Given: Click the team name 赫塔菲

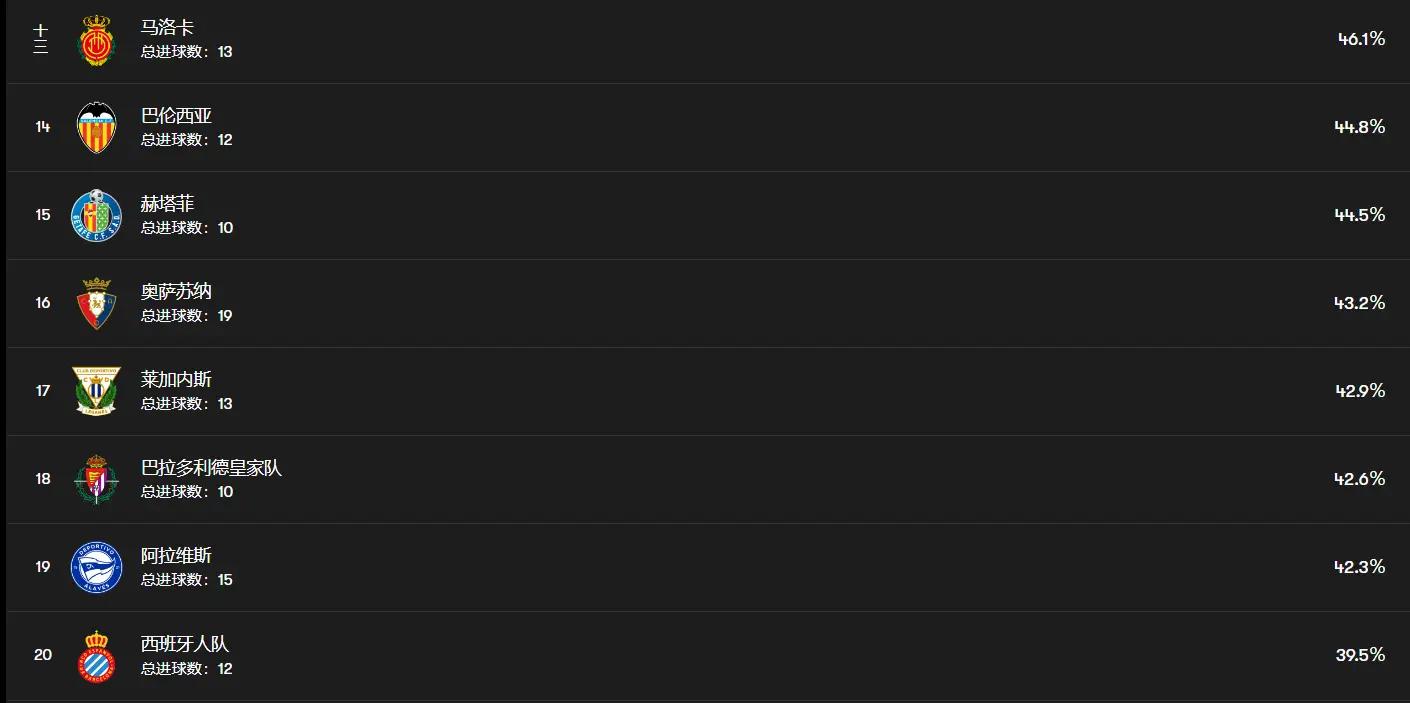Looking at the screenshot, I should click(x=167, y=204).
